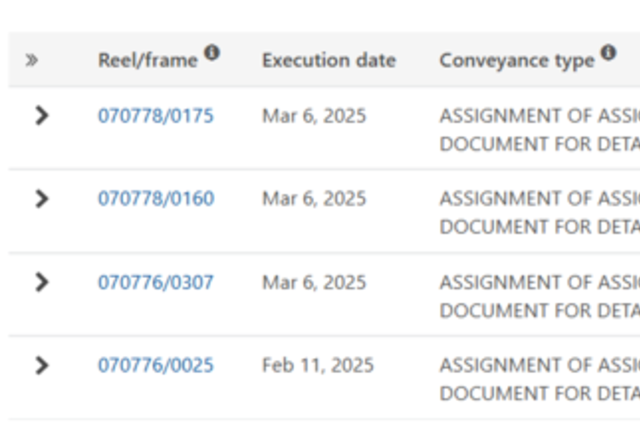Screen dimensions: 640x426
Task: Select the Feb 11, 2025 execution date
Action: click(318, 365)
